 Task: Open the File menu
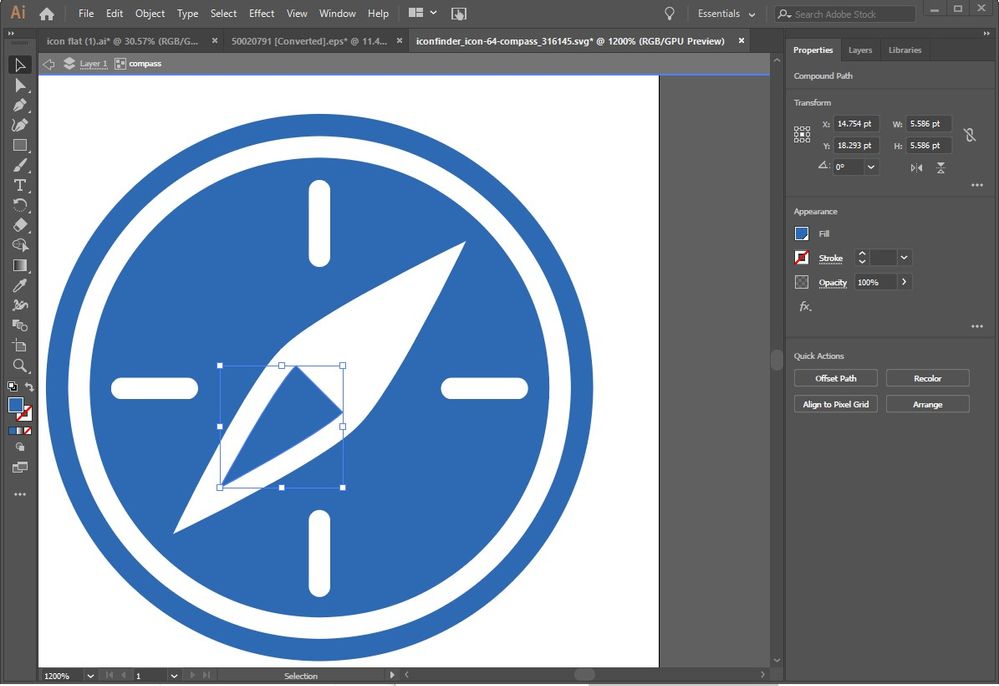pyautogui.click(x=86, y=13)
